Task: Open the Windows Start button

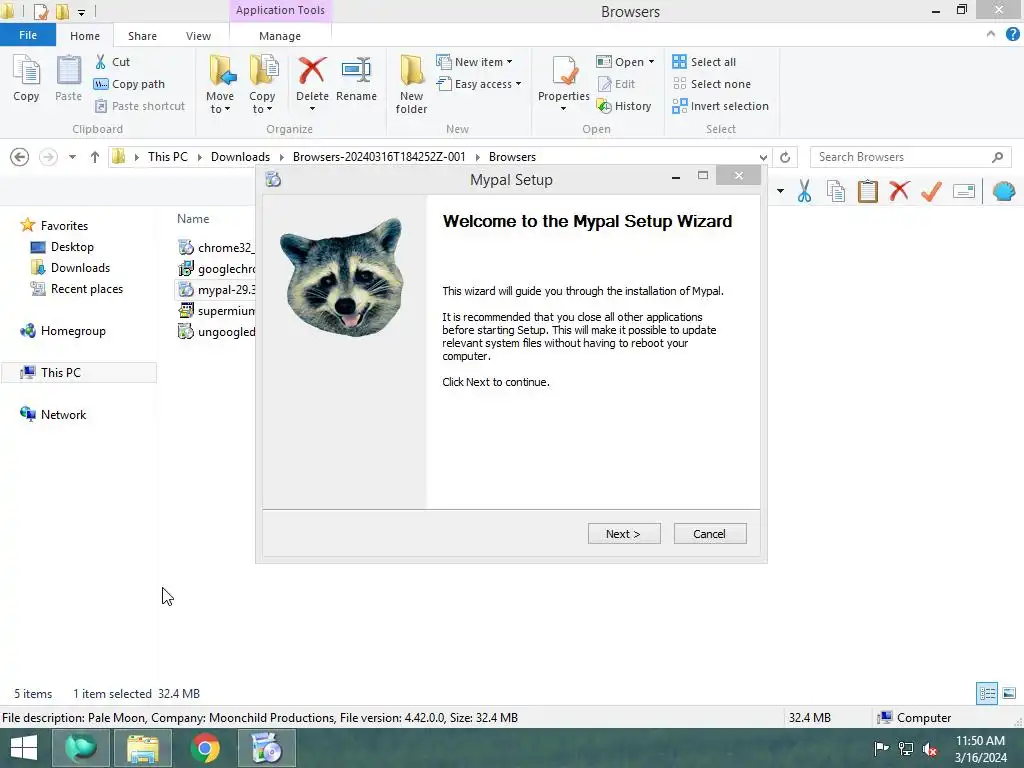Action: (x=24, y=748)
